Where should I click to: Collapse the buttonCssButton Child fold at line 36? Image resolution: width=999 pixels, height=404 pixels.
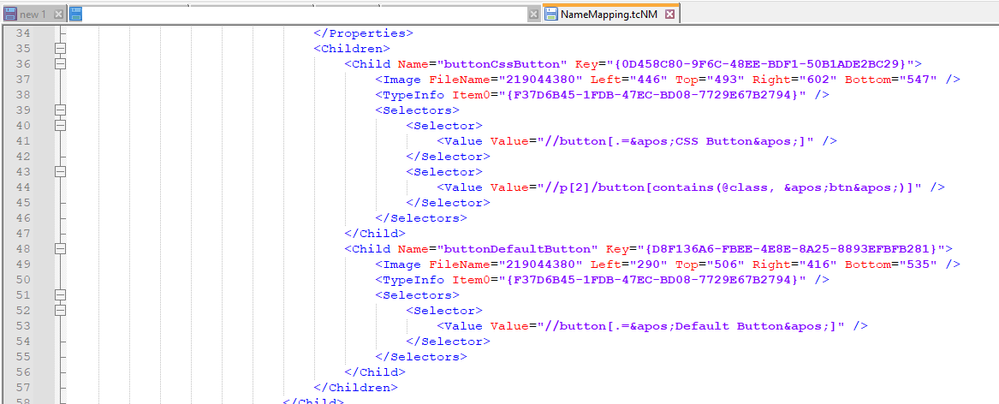60,64
